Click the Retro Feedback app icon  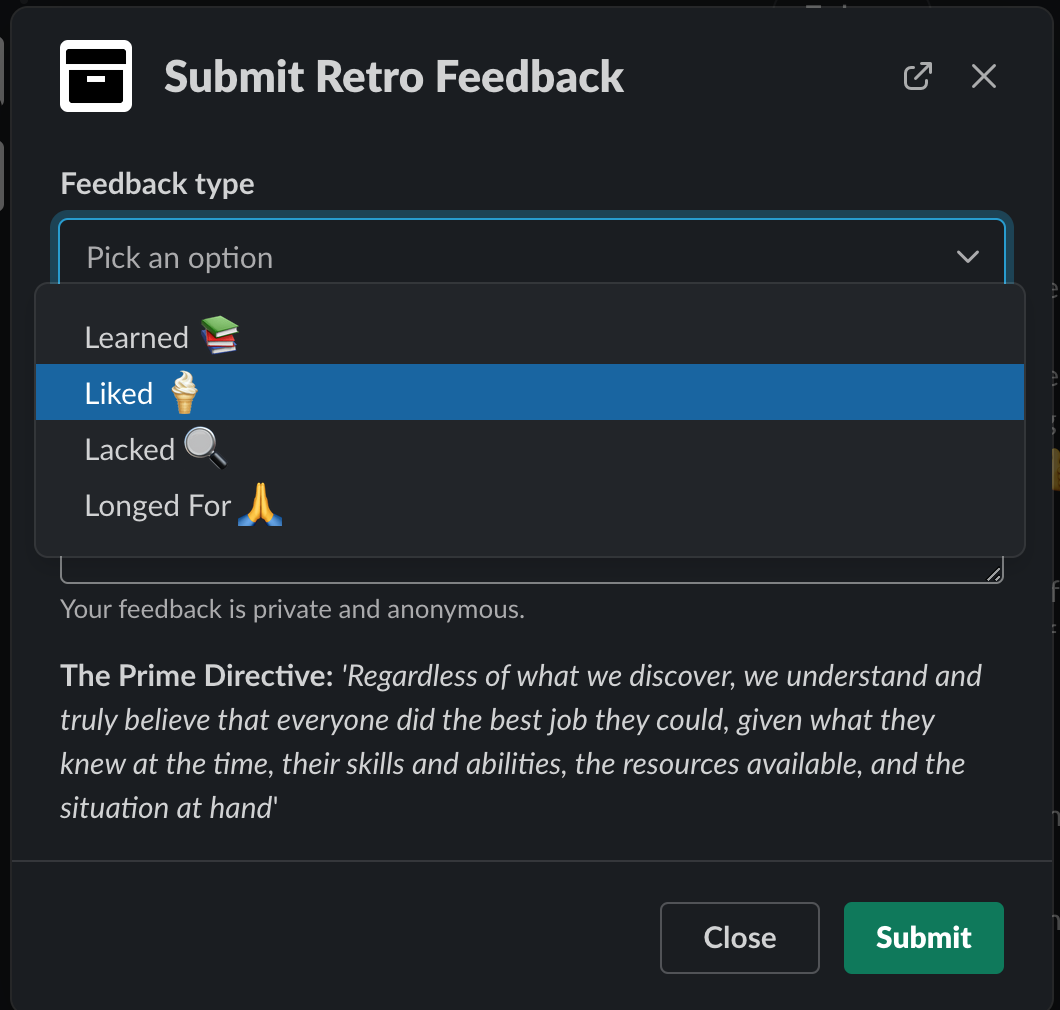(x=95, y=76)
